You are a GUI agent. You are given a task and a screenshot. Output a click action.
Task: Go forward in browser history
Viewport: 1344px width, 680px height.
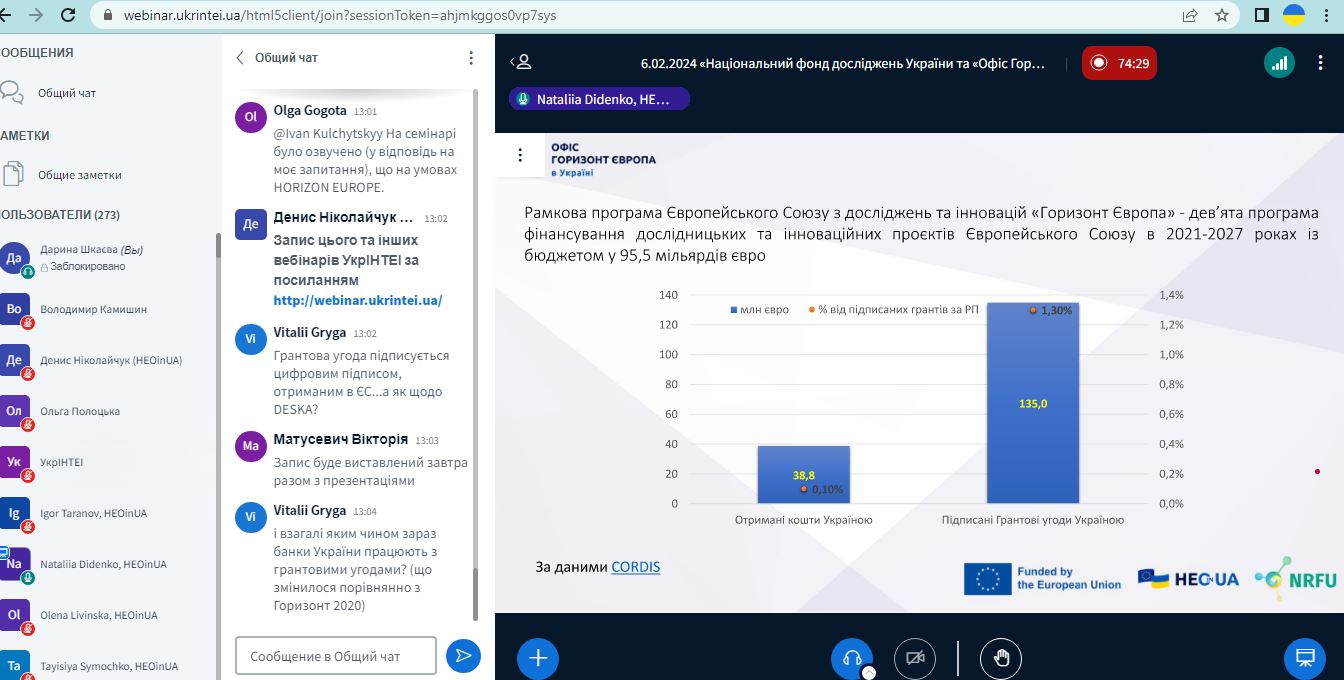point(36,15)
